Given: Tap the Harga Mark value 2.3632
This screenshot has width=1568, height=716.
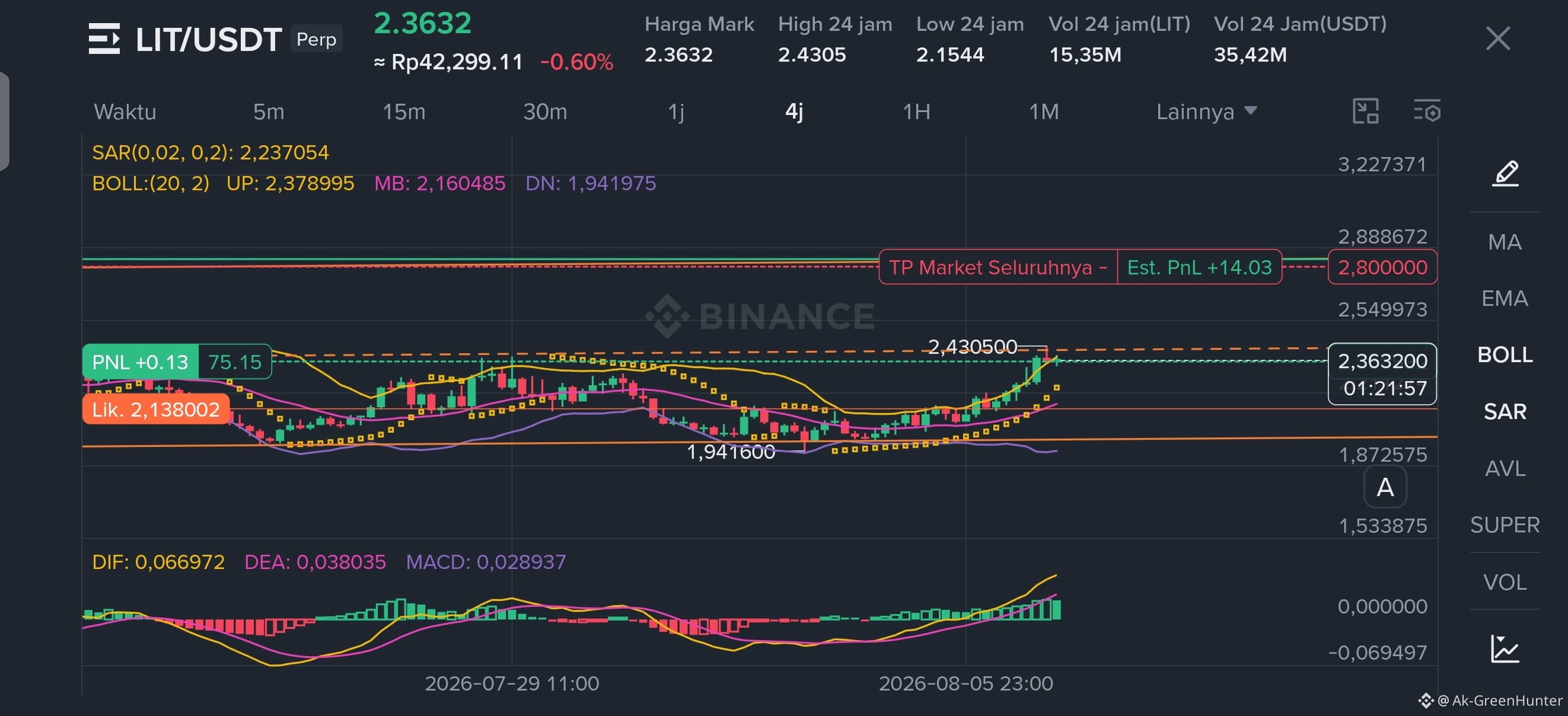Looking at the screenshot, I should (x=678, y=55).
